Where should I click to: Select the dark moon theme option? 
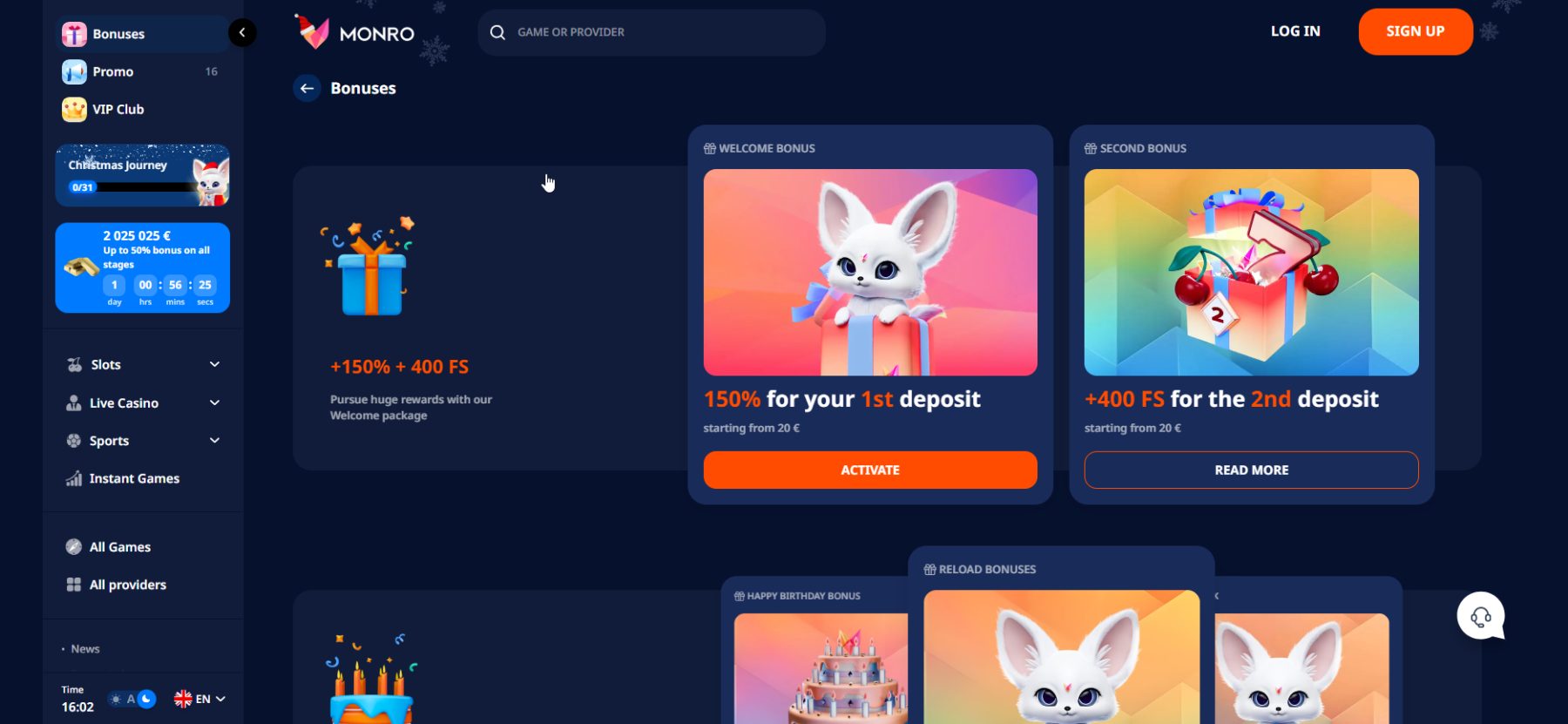[x=147, y=699]
